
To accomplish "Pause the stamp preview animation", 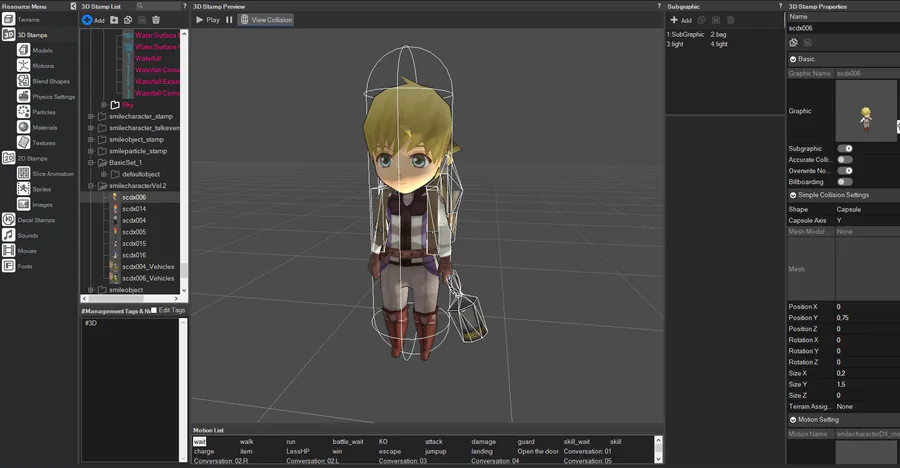I will (229, 20).
